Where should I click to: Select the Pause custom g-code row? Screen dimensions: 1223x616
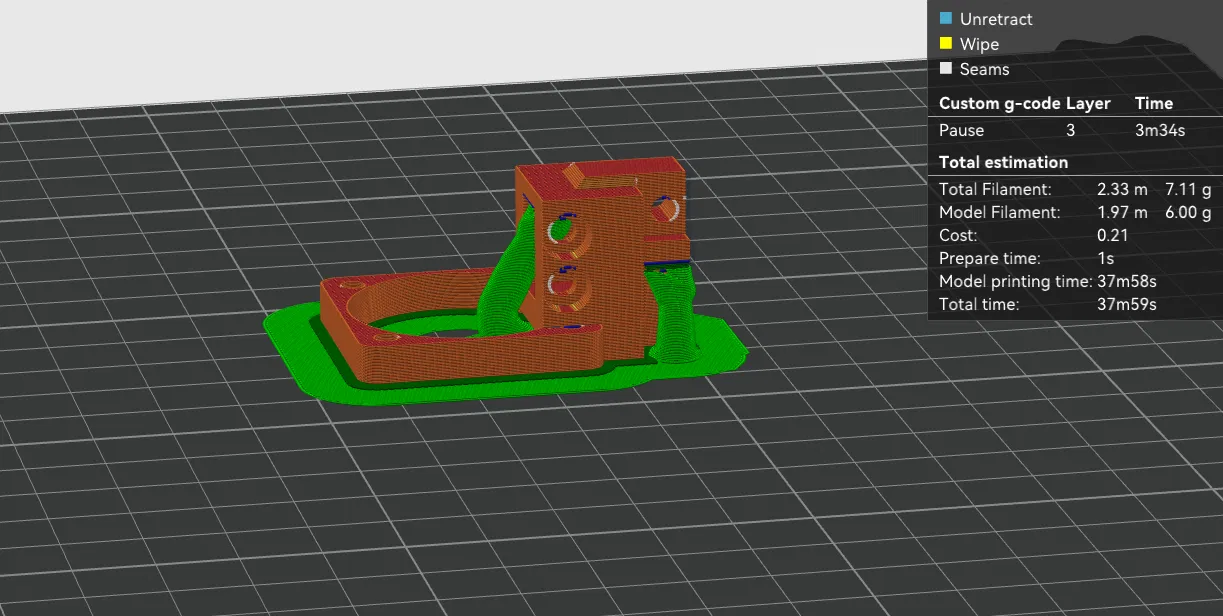click(x=1076, y=130)
